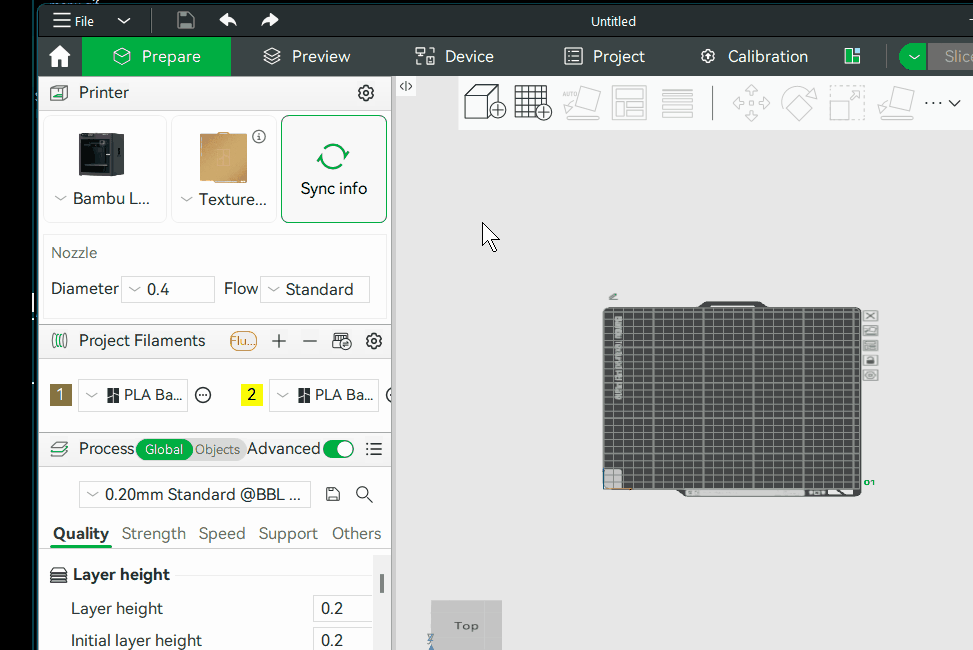973x650 pixels.
Task: Switch Process scope to Objects
Action: pos(217,449)
